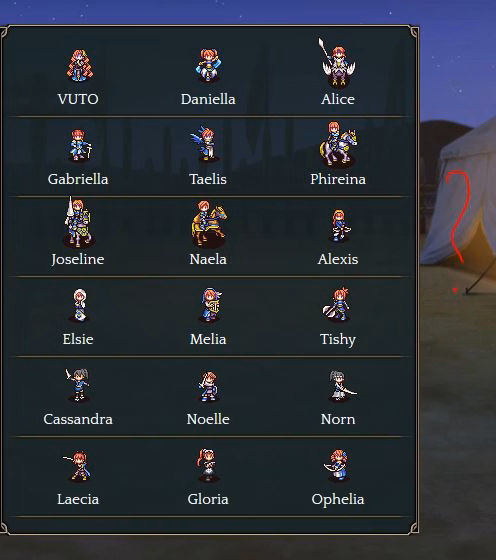Image resolution: width=496 pixels, height=560 pixels.
Task: Select the Noelle name label
Action: click(208, 419)
